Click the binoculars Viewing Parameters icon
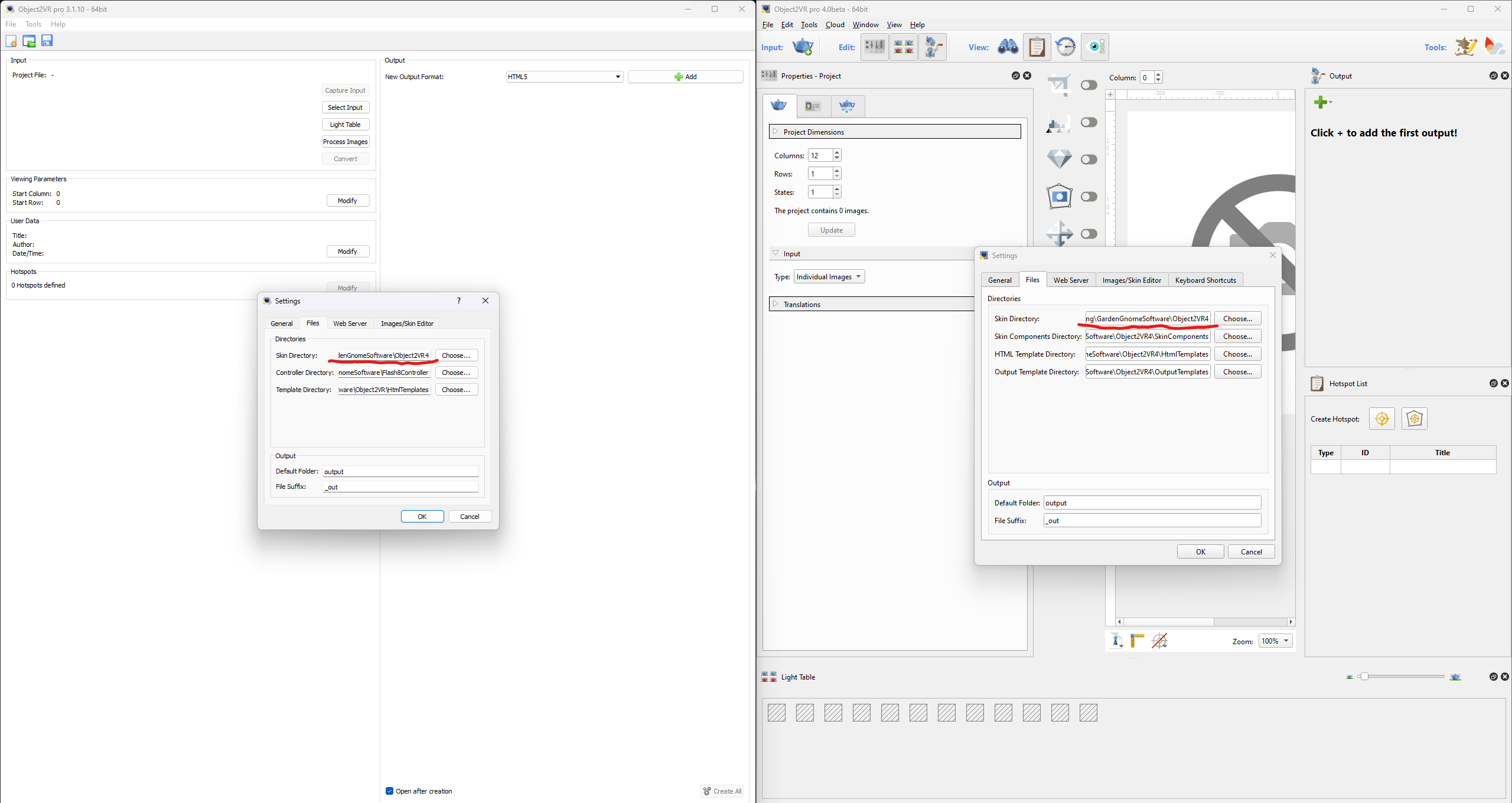This screenshot has height=803, width=1512. 1008,47
